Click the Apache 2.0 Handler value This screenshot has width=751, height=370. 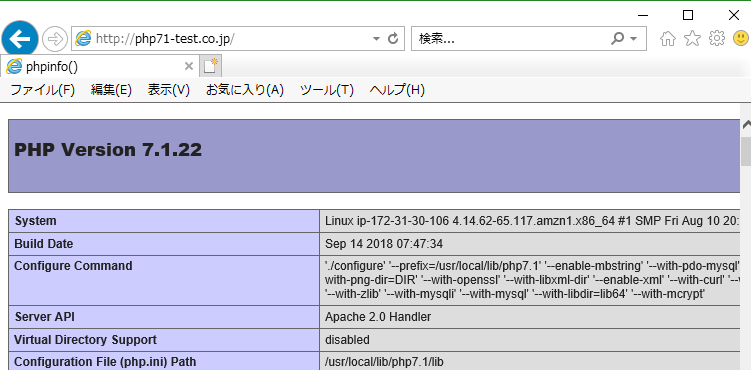378,317
